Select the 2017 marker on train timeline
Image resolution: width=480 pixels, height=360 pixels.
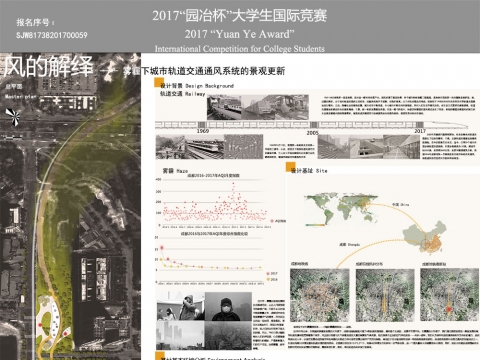(x=420, y=131)
